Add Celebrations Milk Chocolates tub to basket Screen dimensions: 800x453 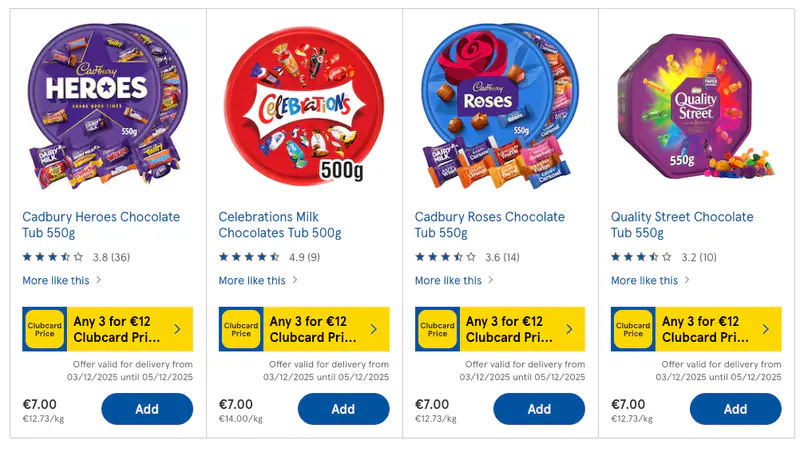[x=343, y=409]
